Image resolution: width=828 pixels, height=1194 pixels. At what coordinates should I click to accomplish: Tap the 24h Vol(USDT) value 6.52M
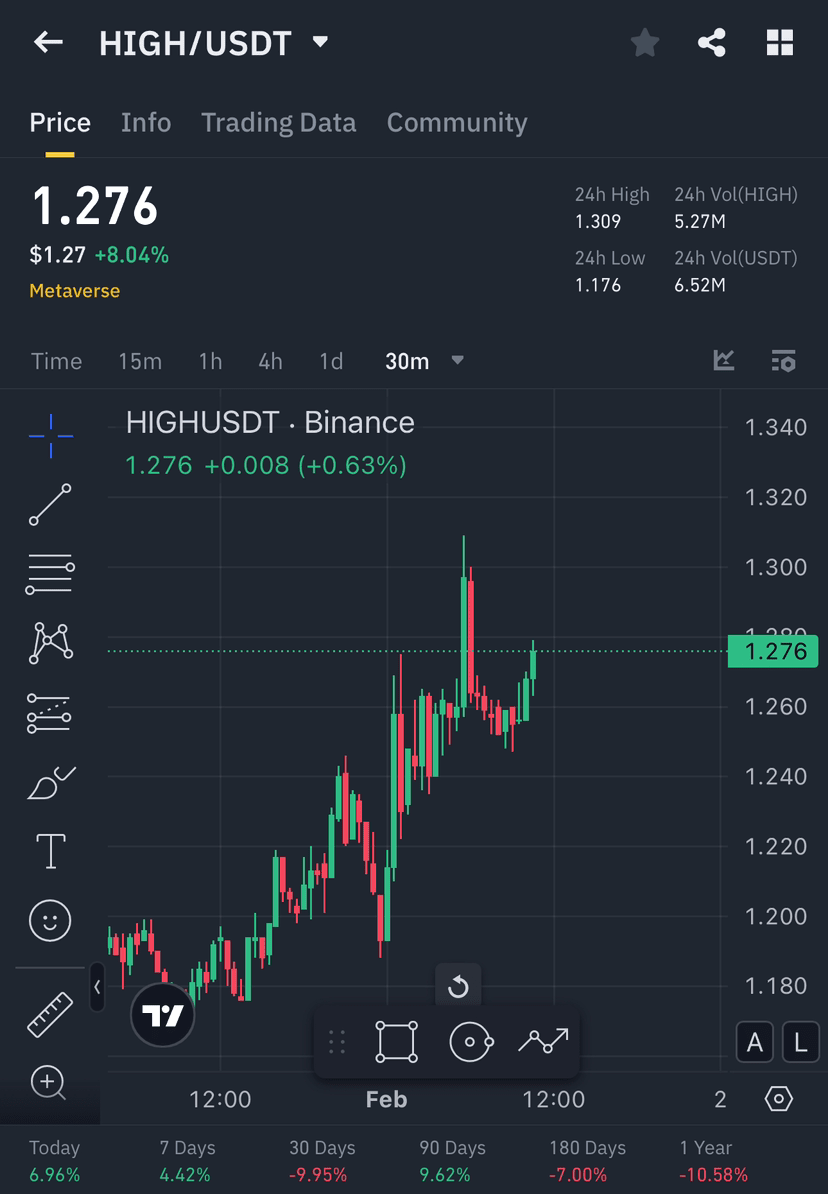click(x=699, y=286)
